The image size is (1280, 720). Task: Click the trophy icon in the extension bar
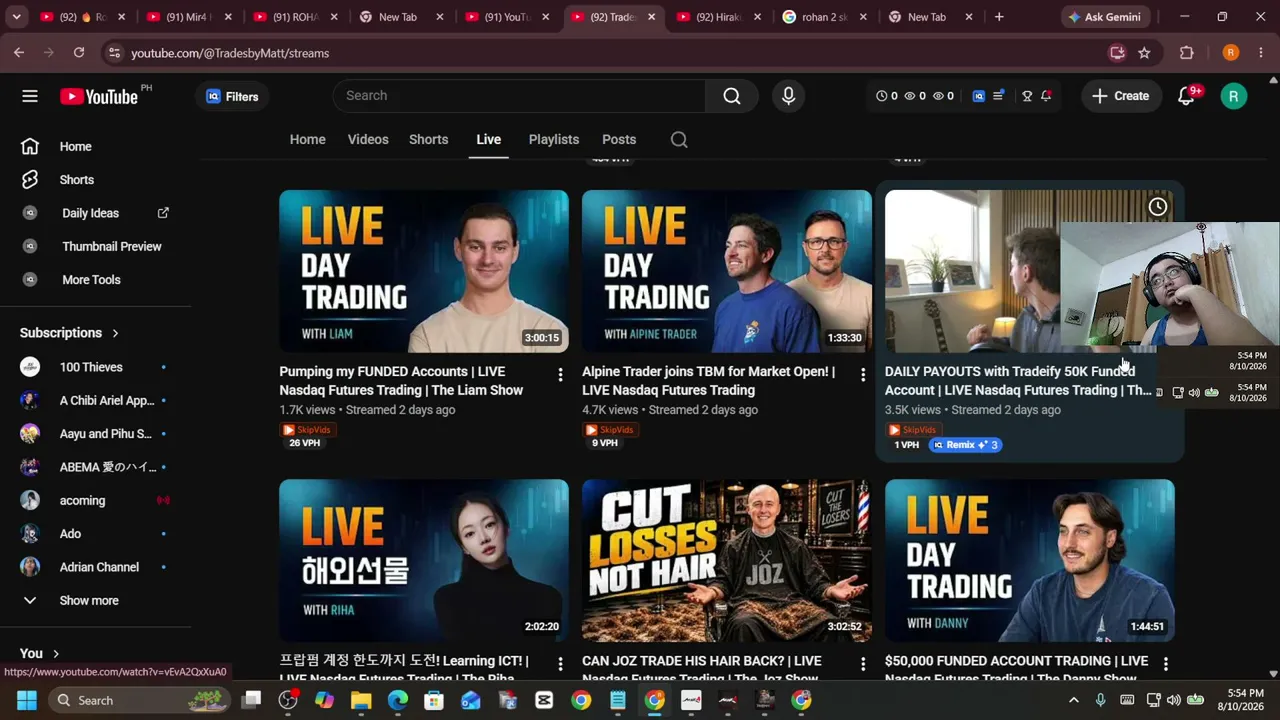point(1027,96)
